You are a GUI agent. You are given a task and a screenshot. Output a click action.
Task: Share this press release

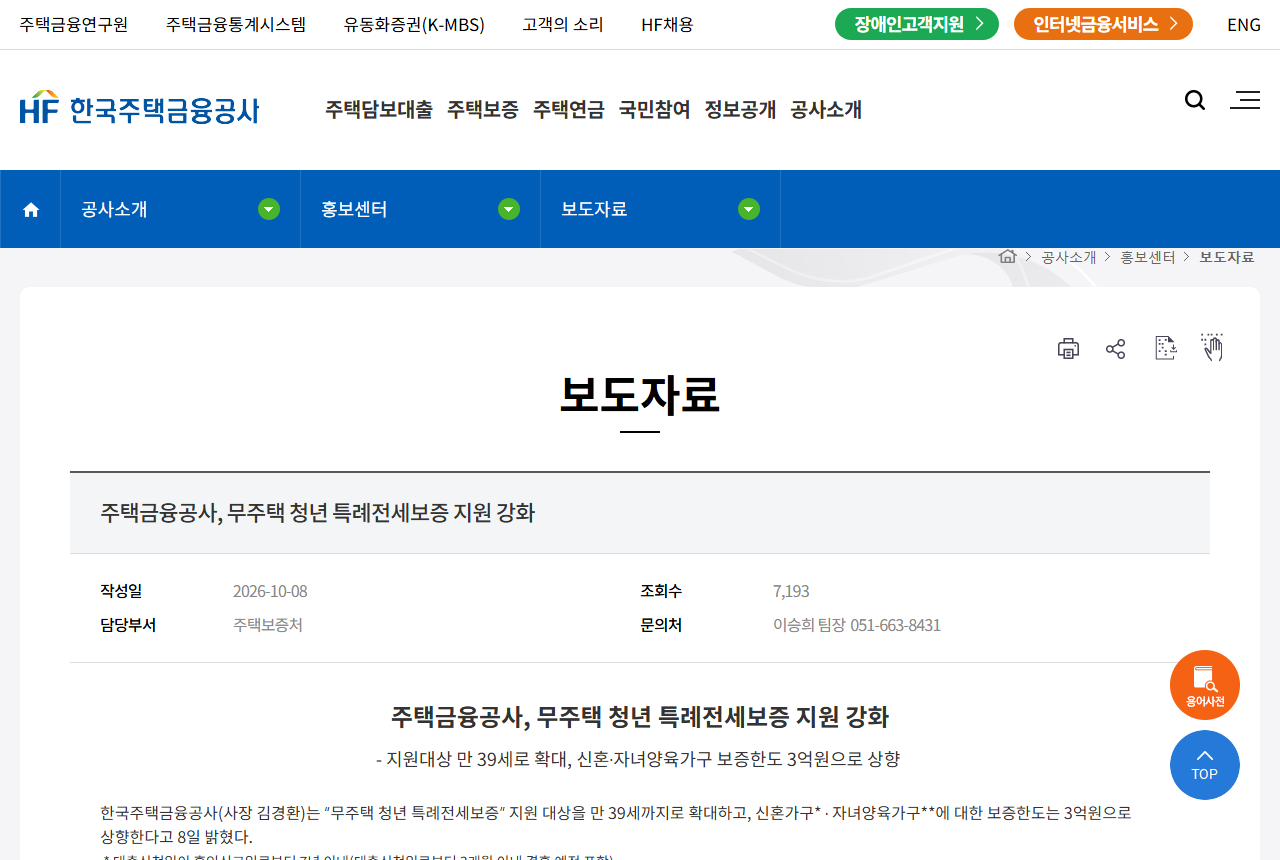click(1116, 348)
